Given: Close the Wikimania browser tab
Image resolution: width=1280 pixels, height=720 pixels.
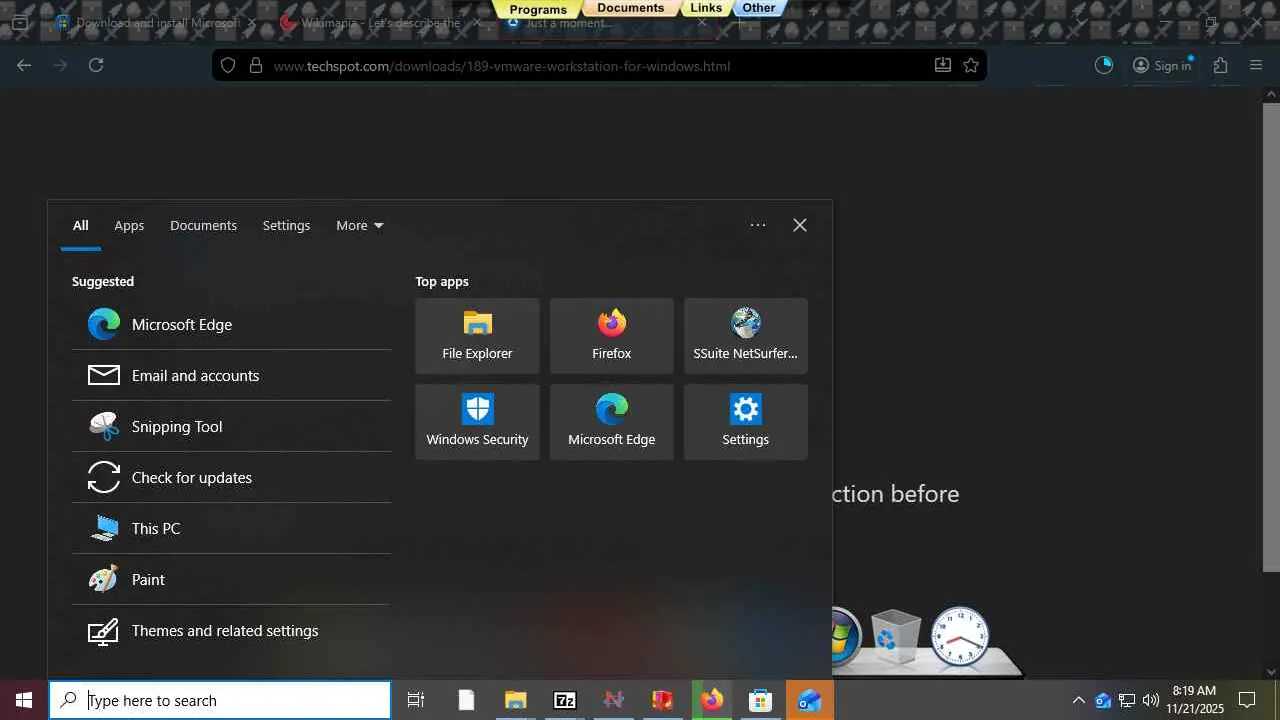Looking at the screenshot, I should (x=476, y=23).
